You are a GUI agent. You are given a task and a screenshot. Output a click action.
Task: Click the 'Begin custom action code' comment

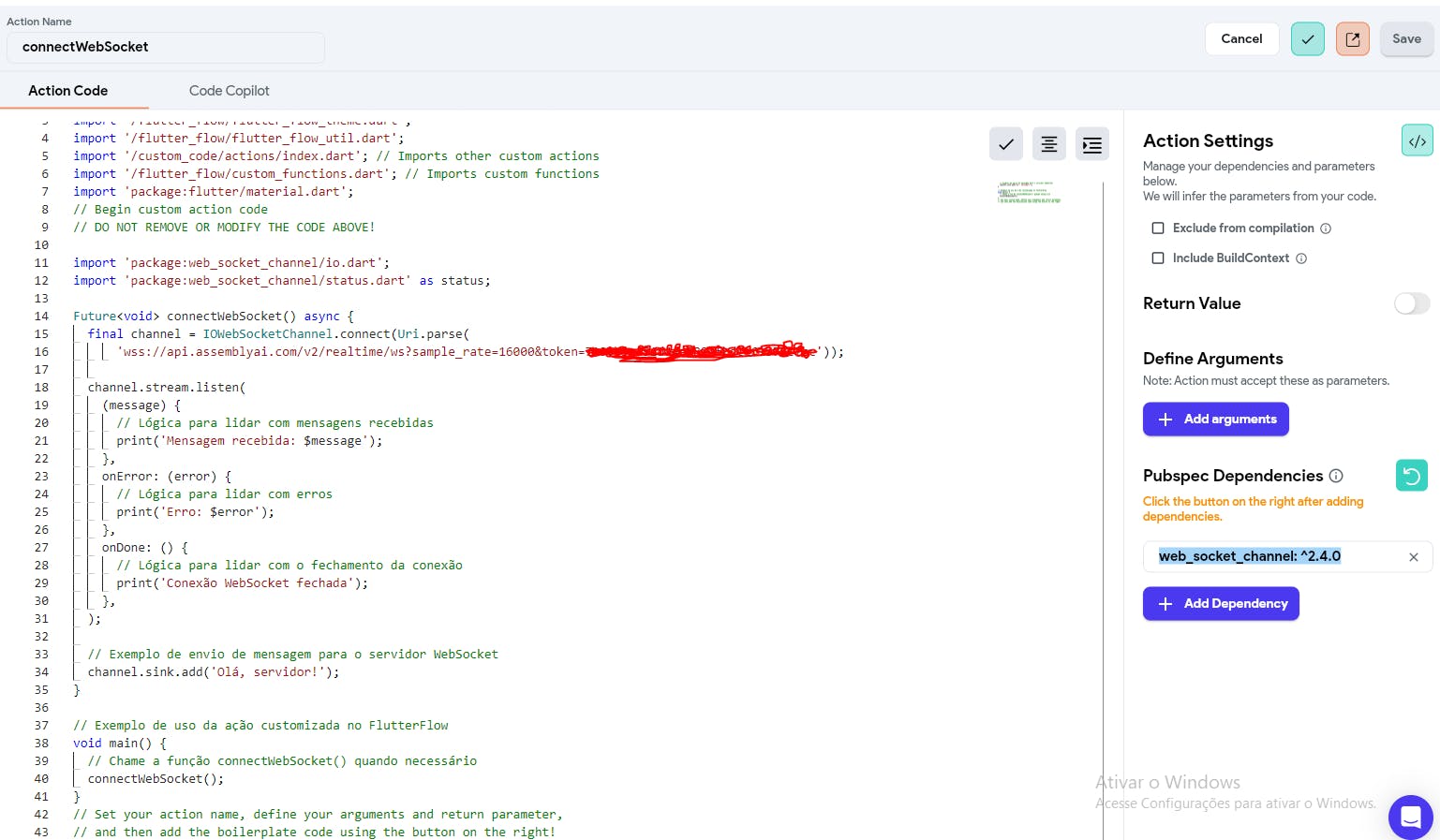point(171,210)
